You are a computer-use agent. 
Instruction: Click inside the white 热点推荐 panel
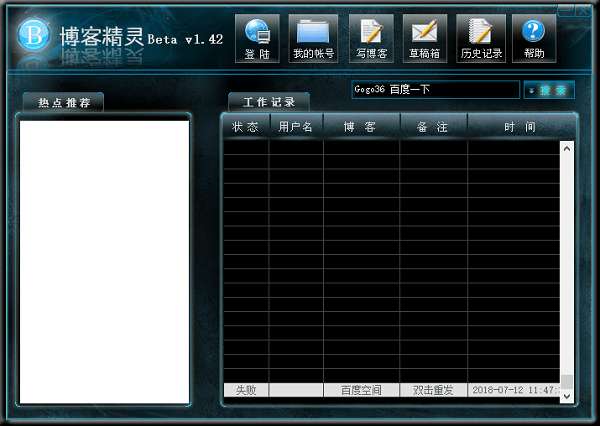(104, 260)
